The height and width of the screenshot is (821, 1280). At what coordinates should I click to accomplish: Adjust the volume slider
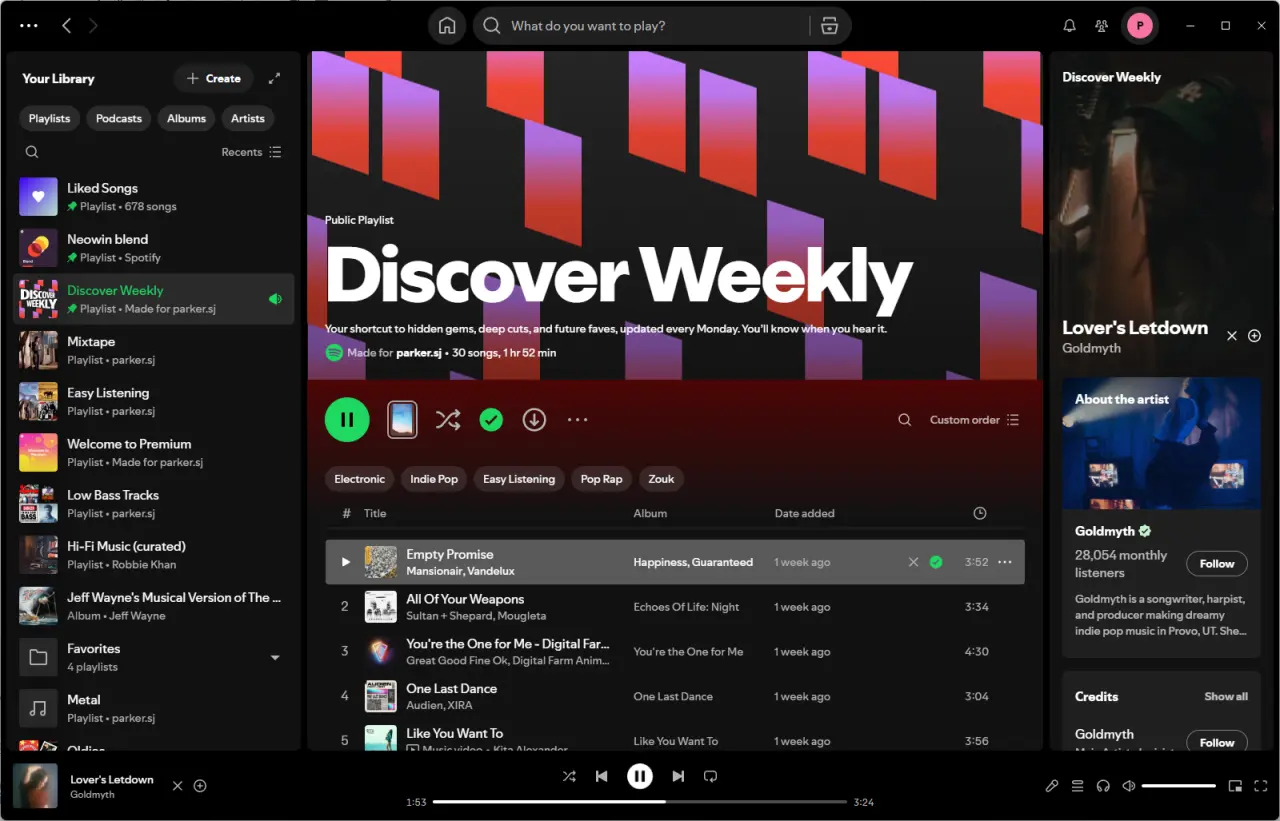[x=1179, y=786]
